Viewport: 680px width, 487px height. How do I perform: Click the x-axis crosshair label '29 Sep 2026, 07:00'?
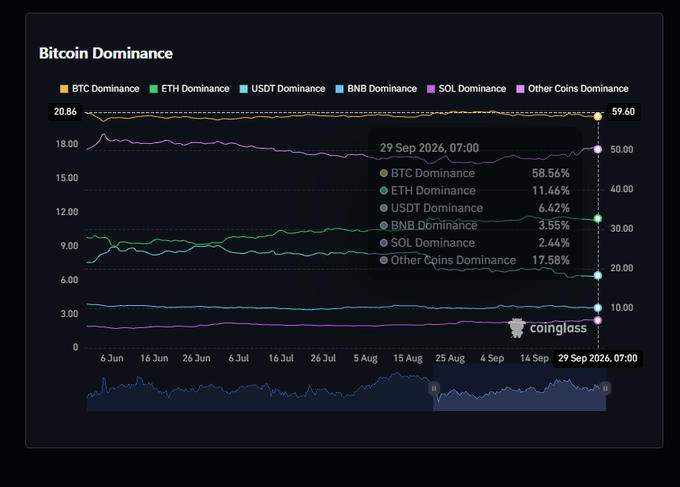click(x=598, y=358)
